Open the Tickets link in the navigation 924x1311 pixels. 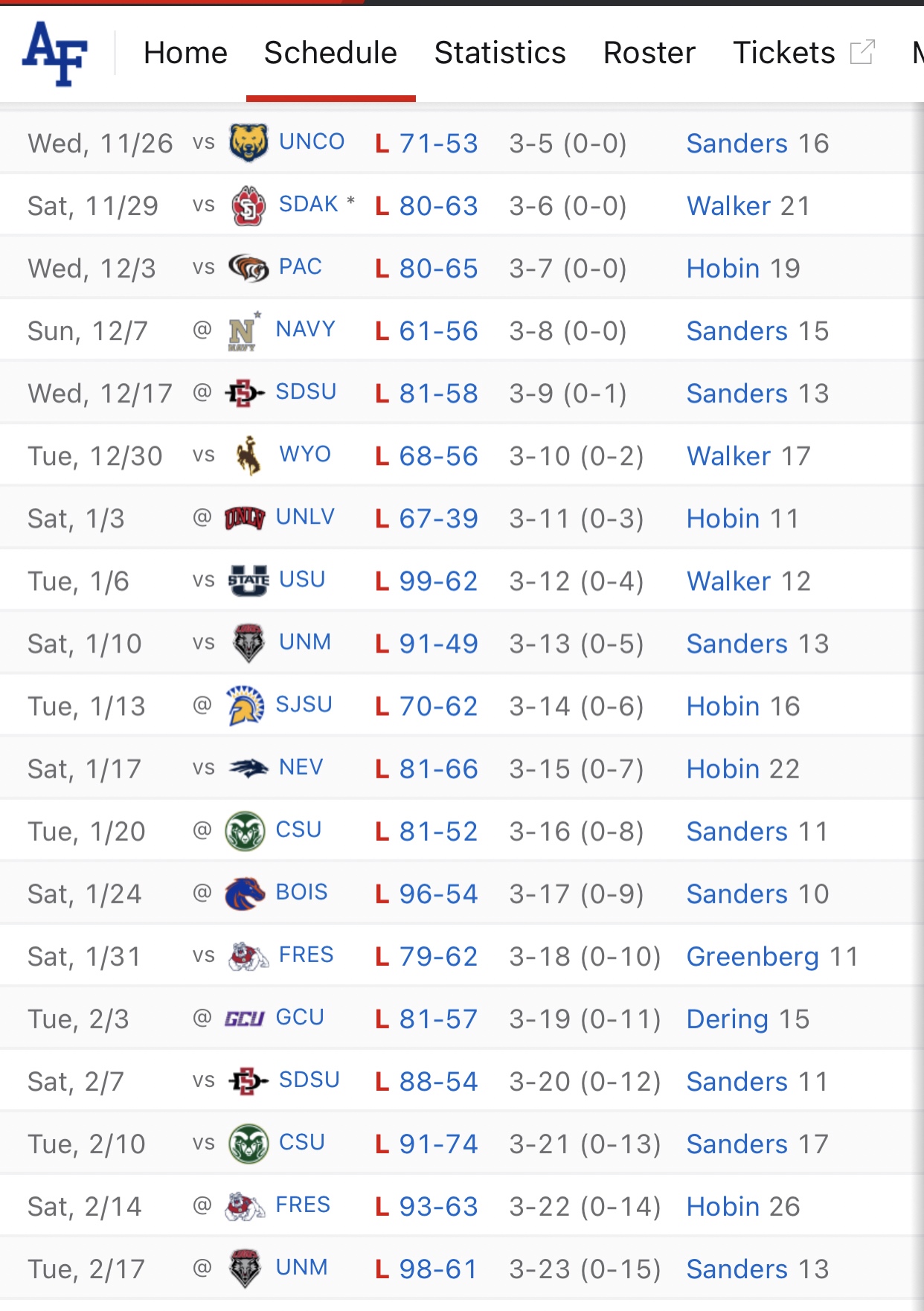pos(783,53)
